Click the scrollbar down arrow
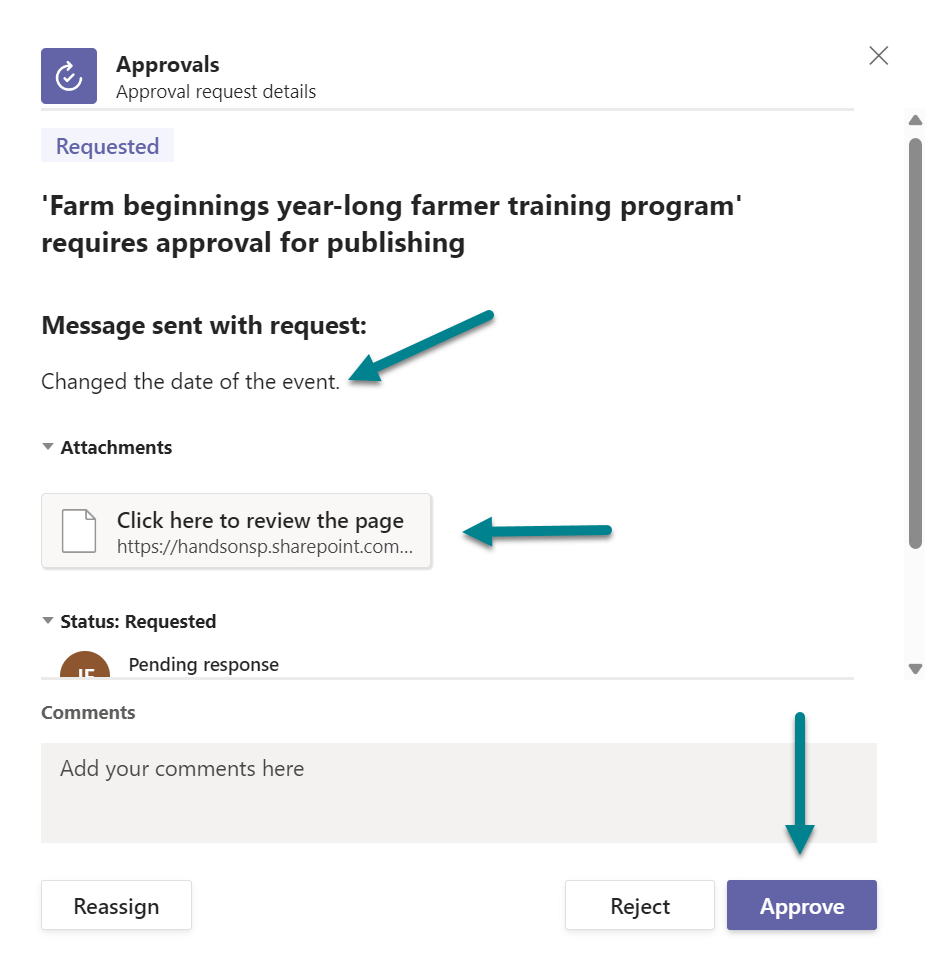Screen dimensions: 925x970 point(915,668)
